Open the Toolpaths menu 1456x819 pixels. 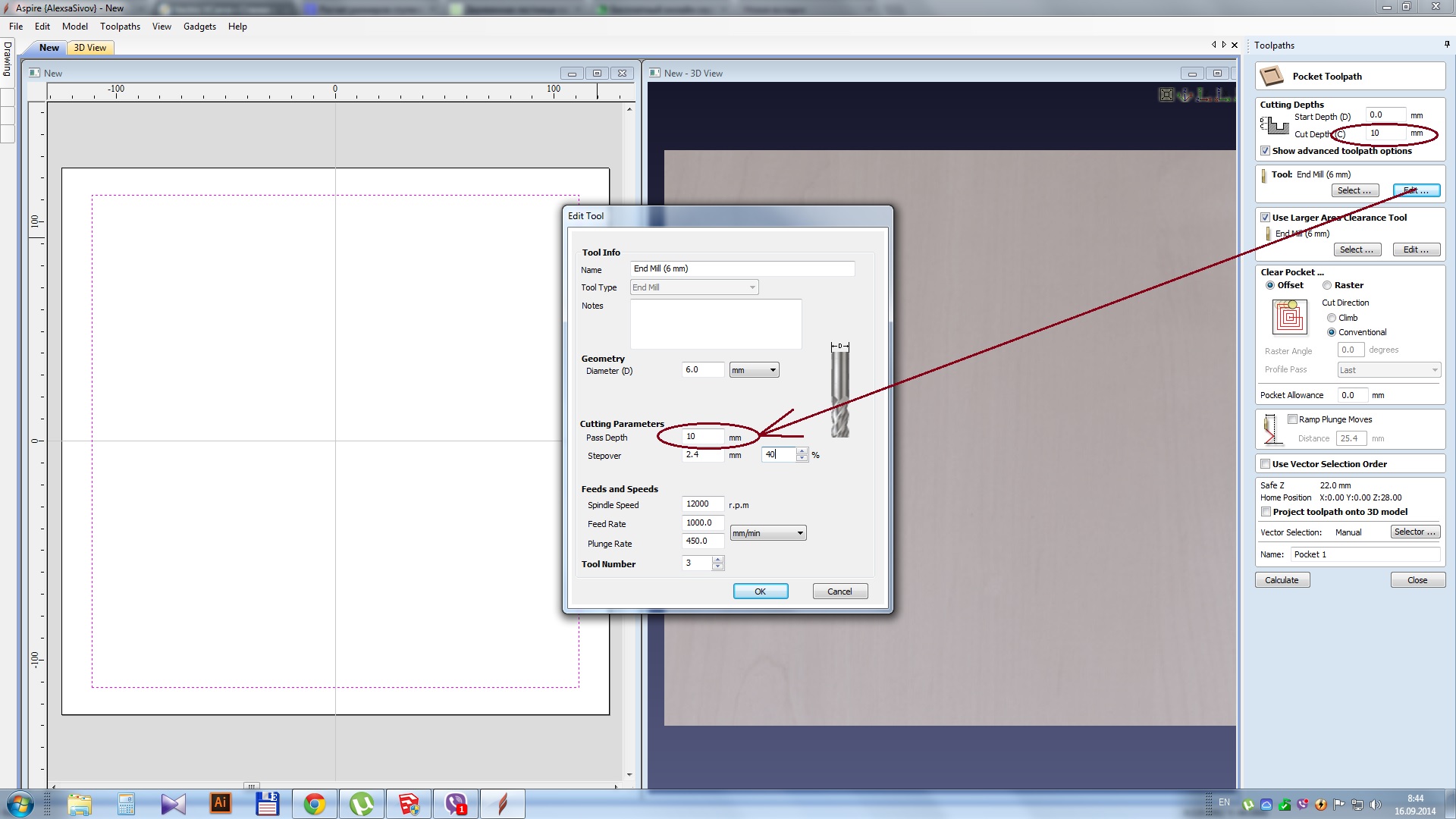(x=120, y=27)
